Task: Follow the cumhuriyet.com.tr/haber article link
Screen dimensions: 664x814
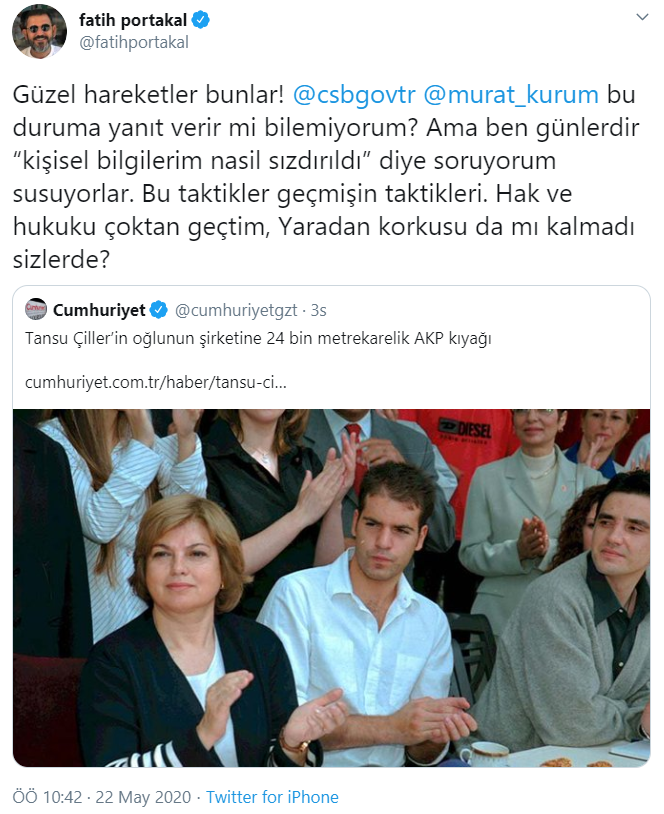Action: tap(156, 383)
